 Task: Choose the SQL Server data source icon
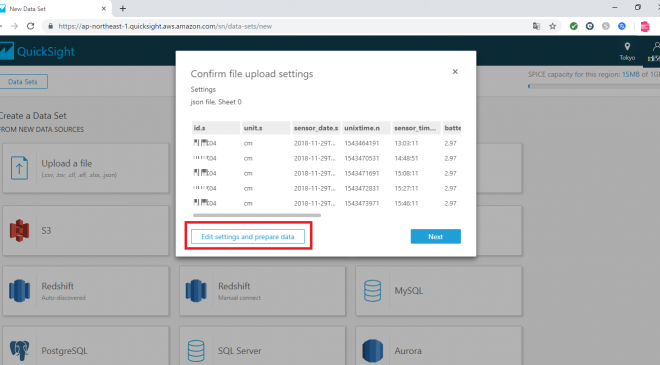(196, 351)
